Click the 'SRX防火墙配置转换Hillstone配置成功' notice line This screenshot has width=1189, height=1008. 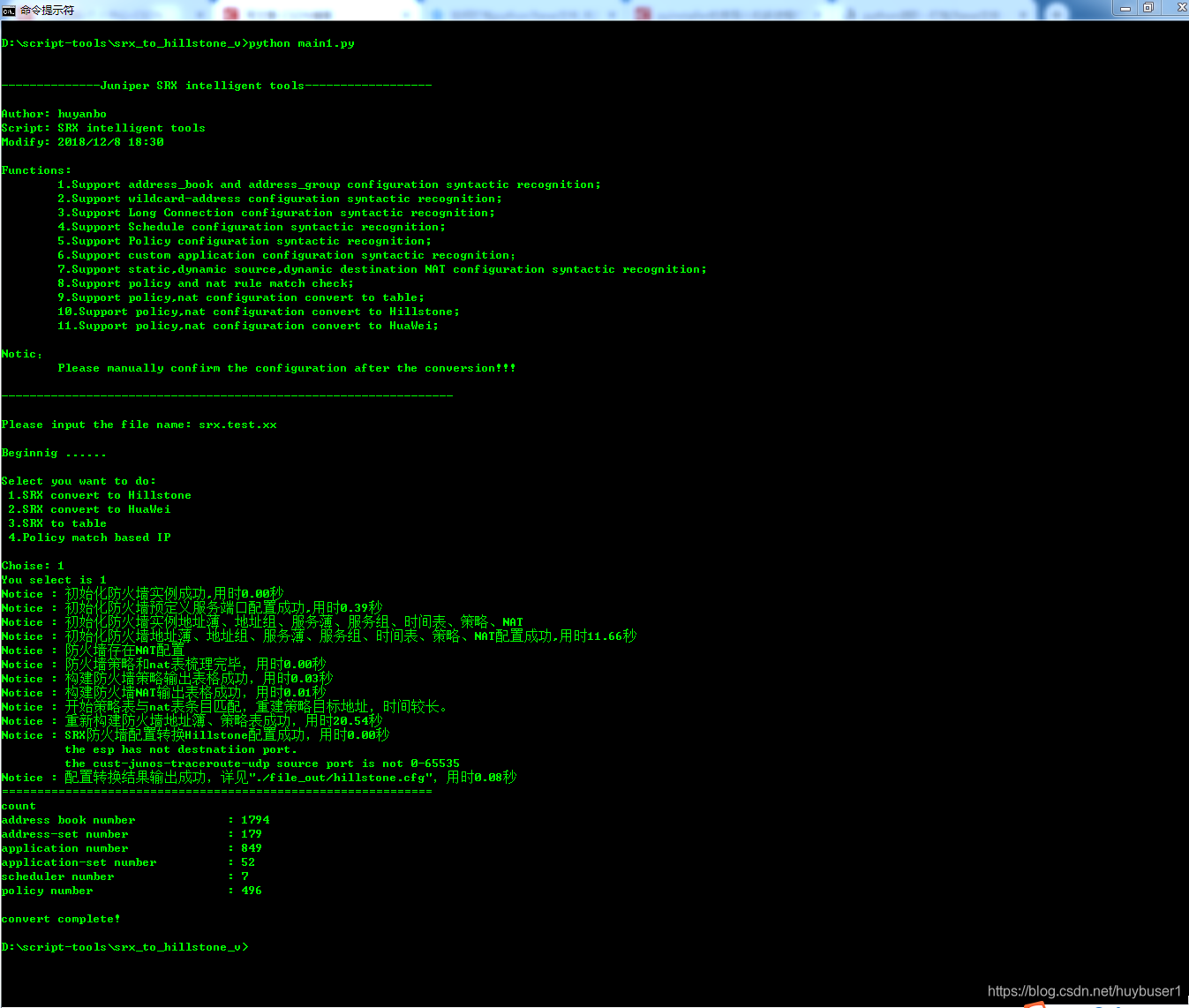(196, 735)
